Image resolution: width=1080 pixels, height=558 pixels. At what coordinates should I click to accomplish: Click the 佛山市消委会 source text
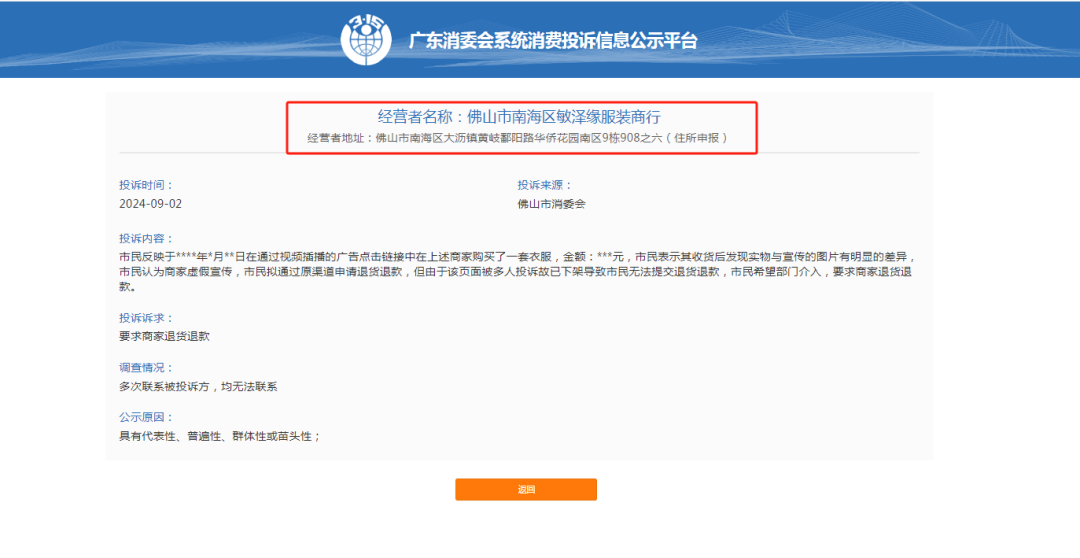click(x=551, y=205)
